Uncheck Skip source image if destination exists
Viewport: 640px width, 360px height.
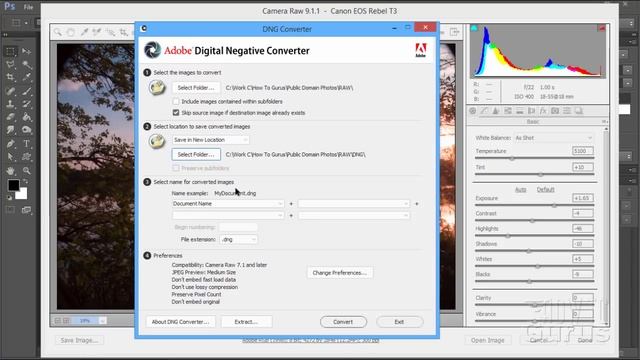[x=176, y=112]
